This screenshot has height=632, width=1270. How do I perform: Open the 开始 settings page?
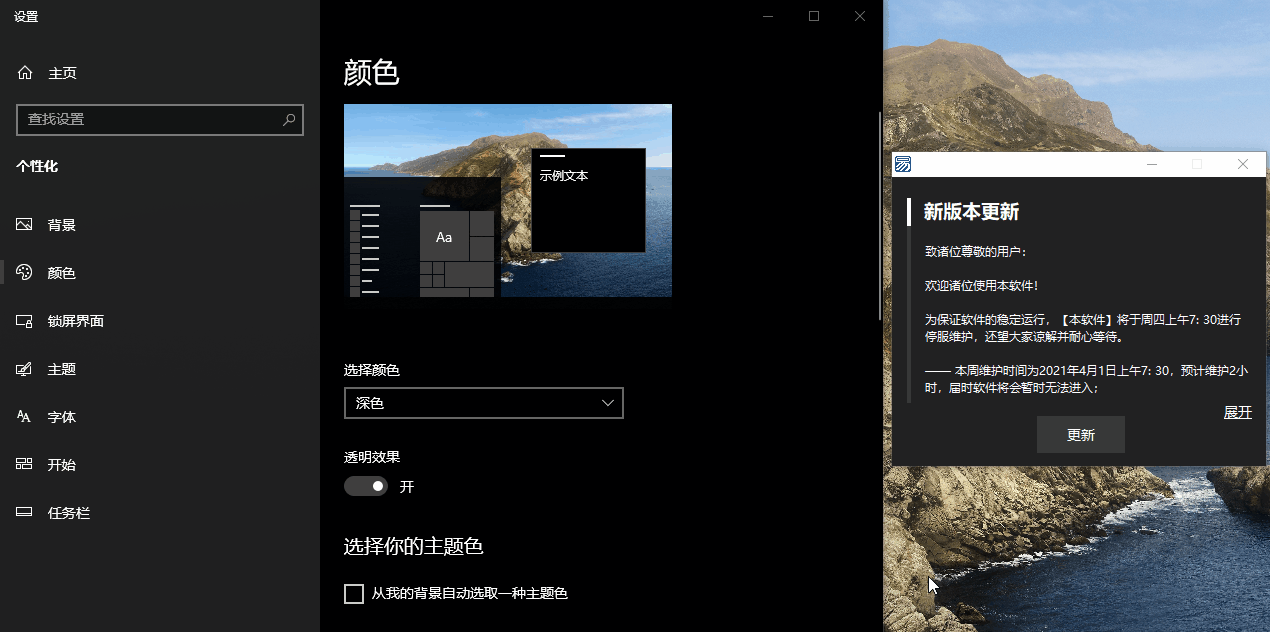click(160, 465)
